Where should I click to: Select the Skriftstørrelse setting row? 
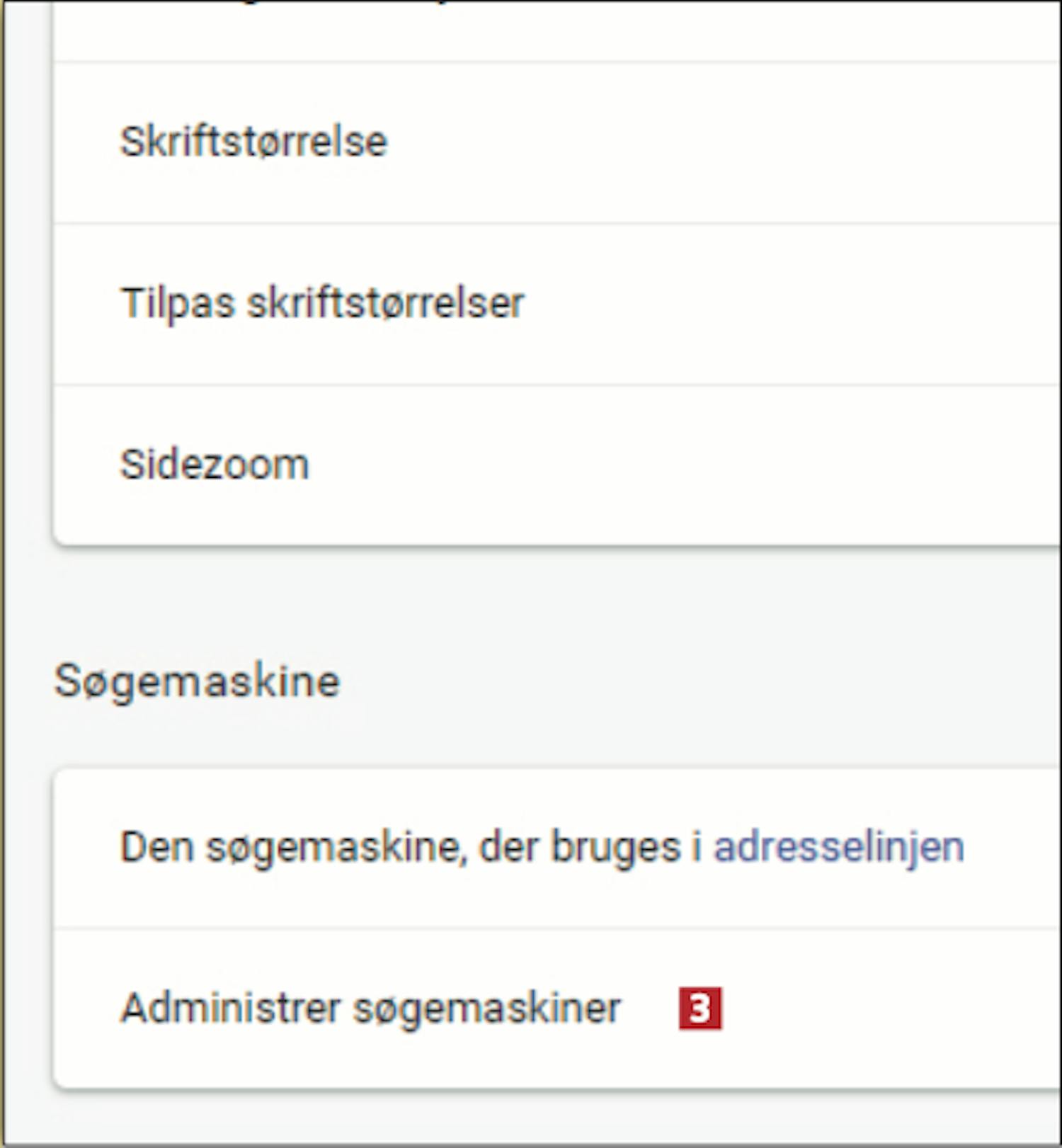pyautogui.click(x=253, y=142)
